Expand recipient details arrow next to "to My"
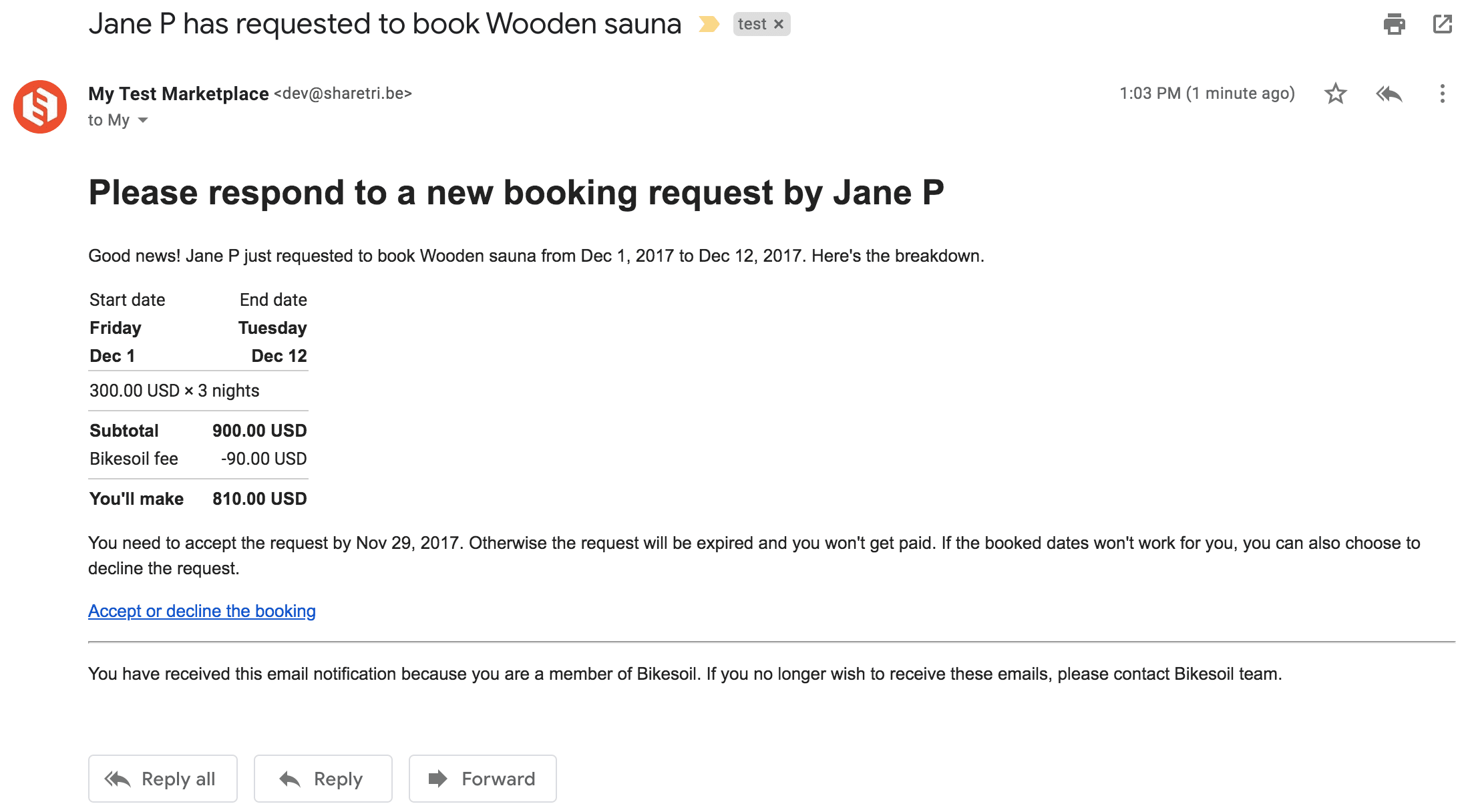Image resolution: width=1464 pixels, height=812 pixels. click(x=143, y=120)
